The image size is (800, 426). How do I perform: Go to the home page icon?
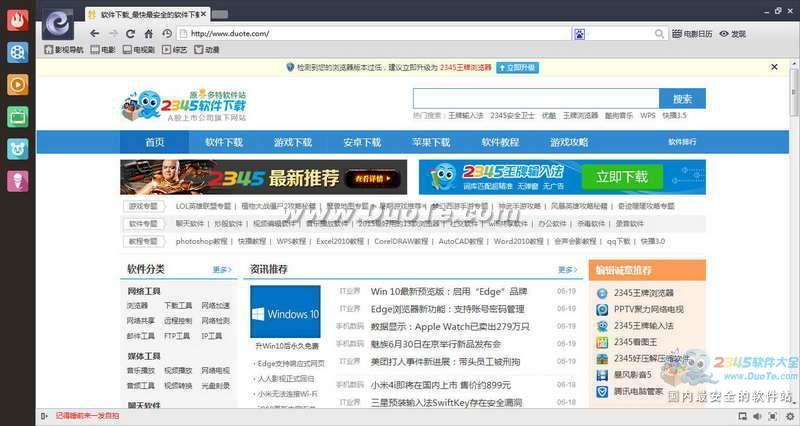coord(148,34)
